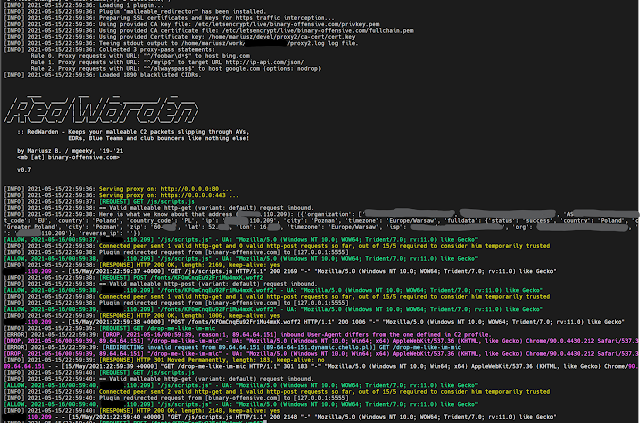
Task: Select the ca-cert/cert.key Certificate key path
Action: (x=281, y=37)
